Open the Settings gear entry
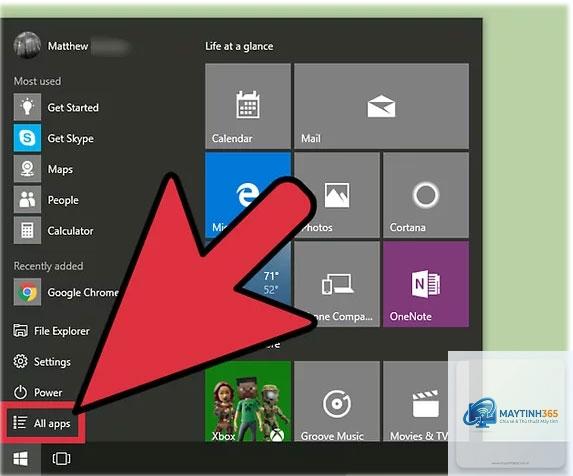 (x=42, y=362)
